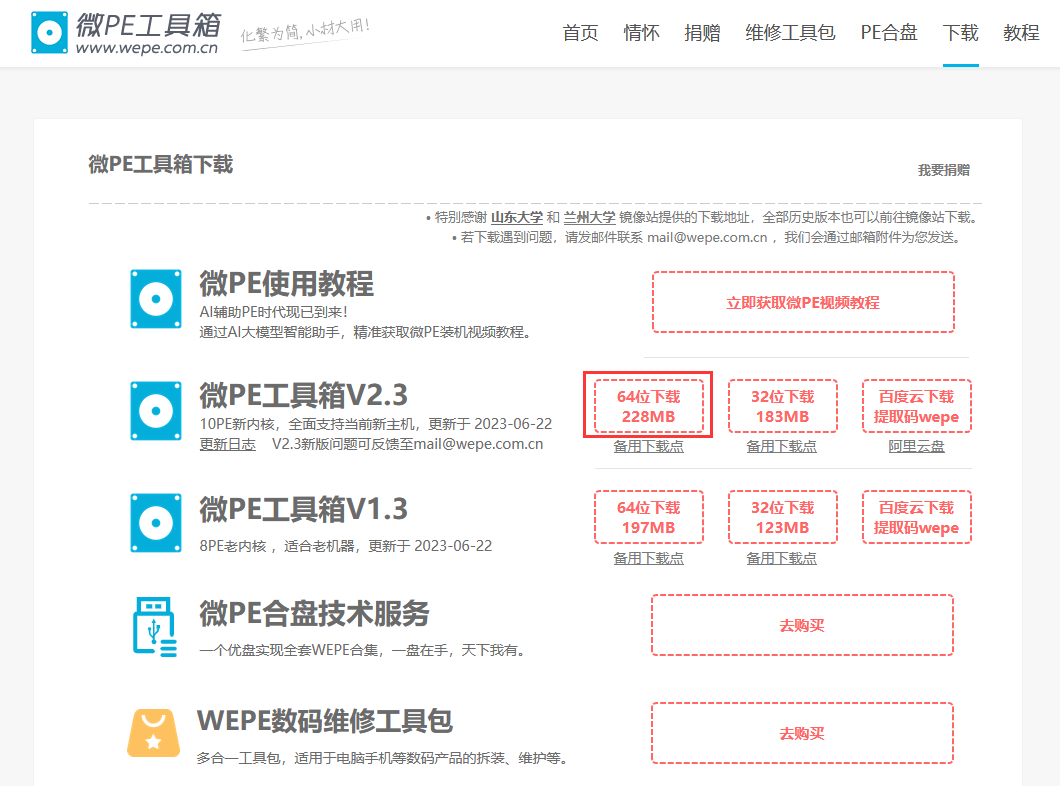The width and height of the screenshot is (1060, 786).
Task: Click the 微PE工具箱 www.wepe.com.cn logo text
Action: tap(147, 34)
